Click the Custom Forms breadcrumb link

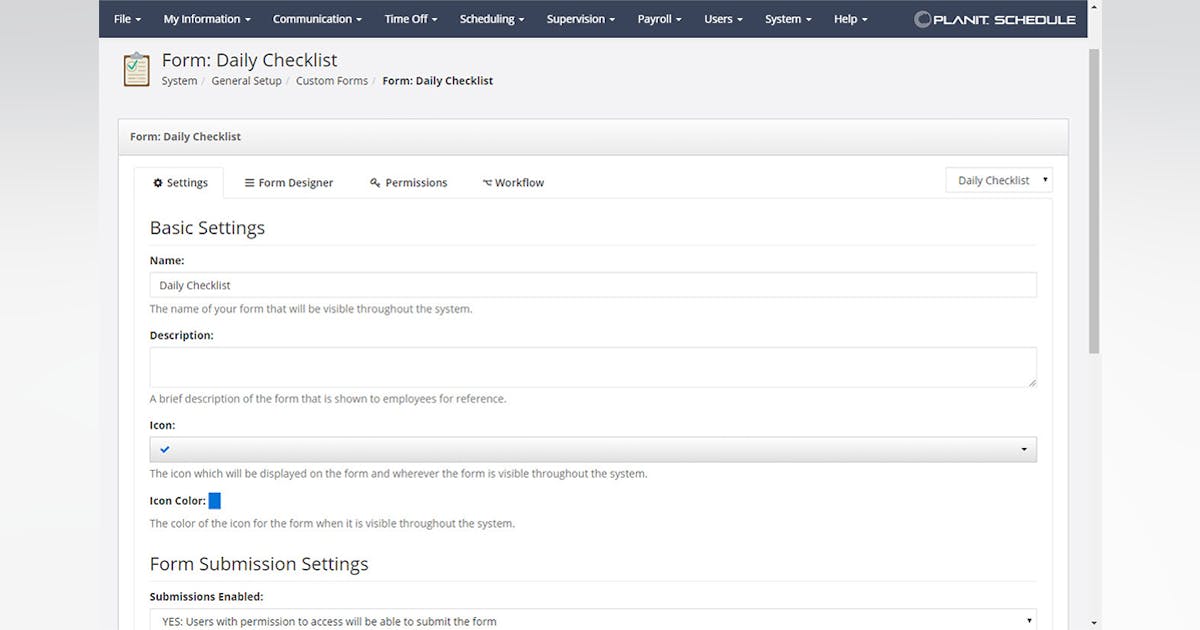[x=331, y=80]
